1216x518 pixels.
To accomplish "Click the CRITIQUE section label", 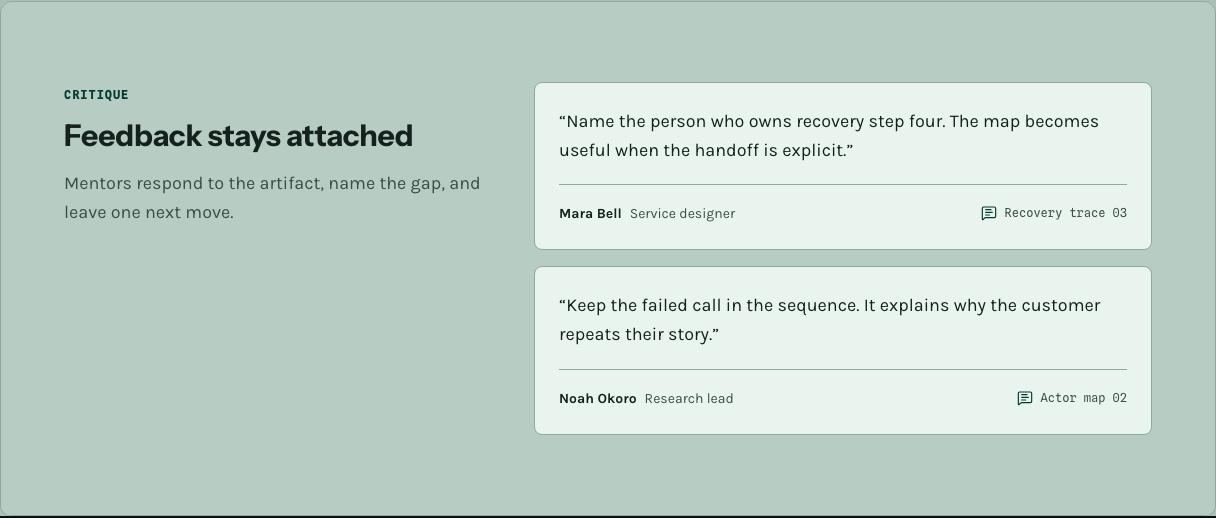I will (x=96, y=95).
